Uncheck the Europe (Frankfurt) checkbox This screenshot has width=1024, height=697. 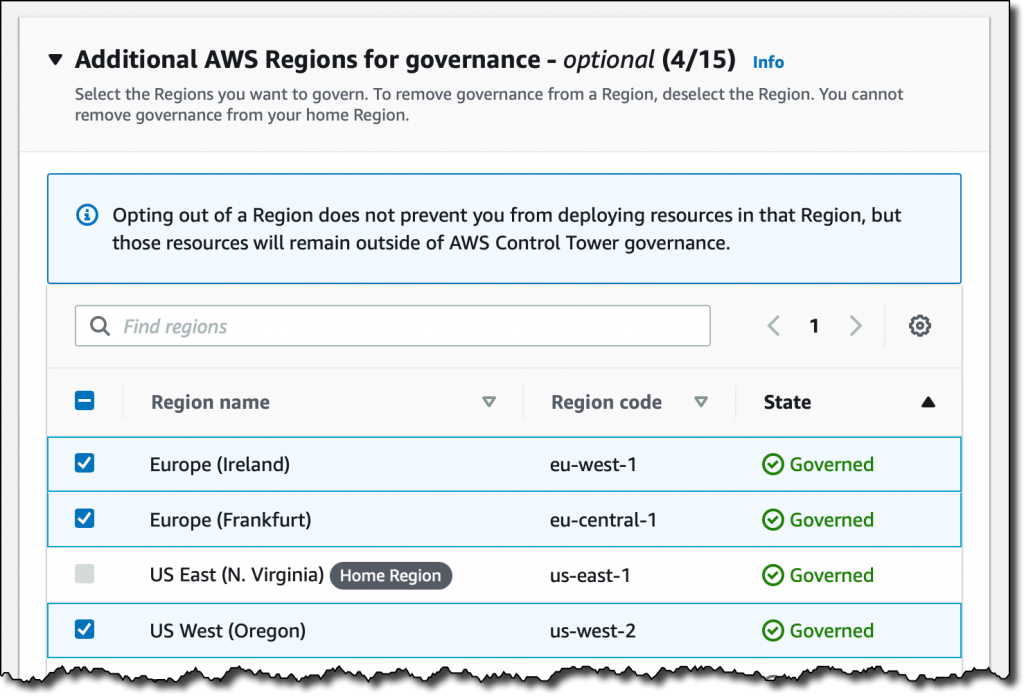click(84, 519)
